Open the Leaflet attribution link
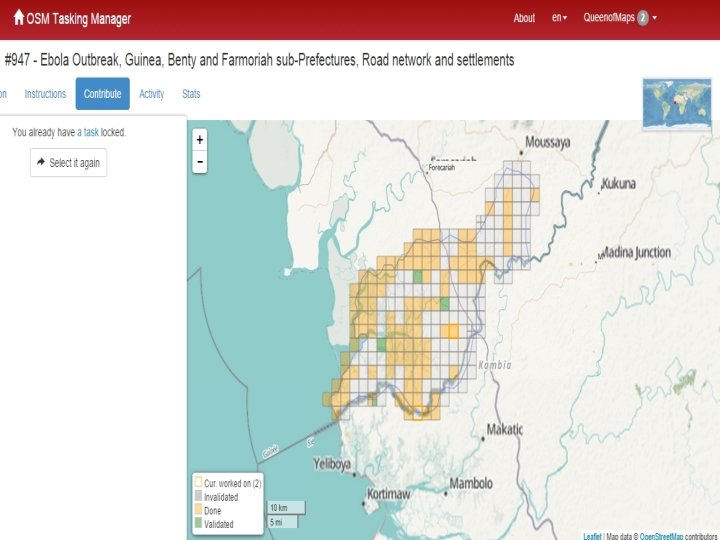 pos(592,536)
